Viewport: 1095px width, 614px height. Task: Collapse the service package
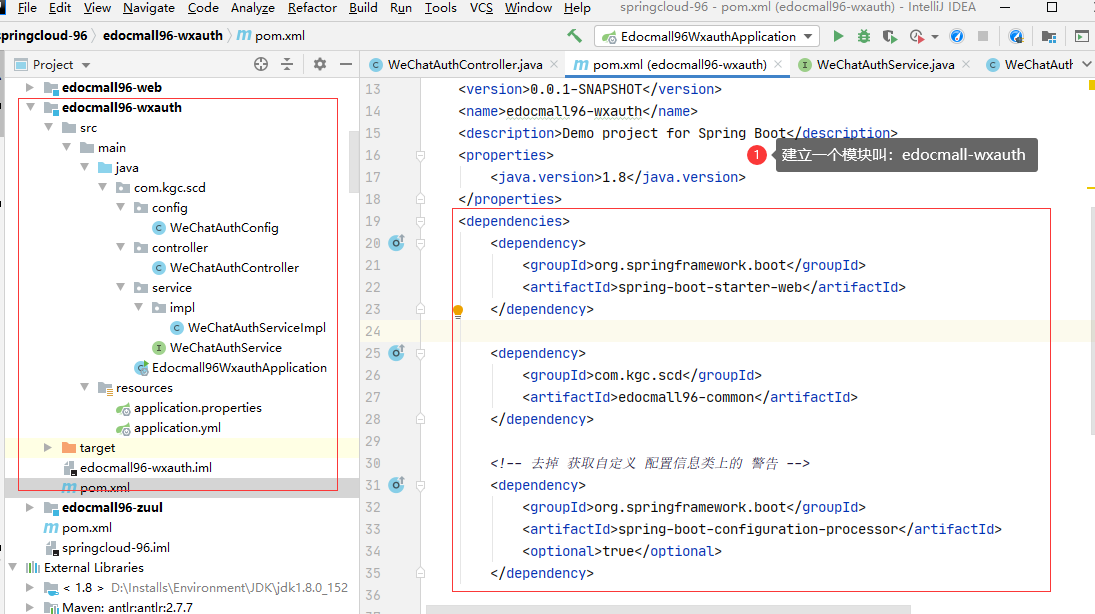pos(121,287)
